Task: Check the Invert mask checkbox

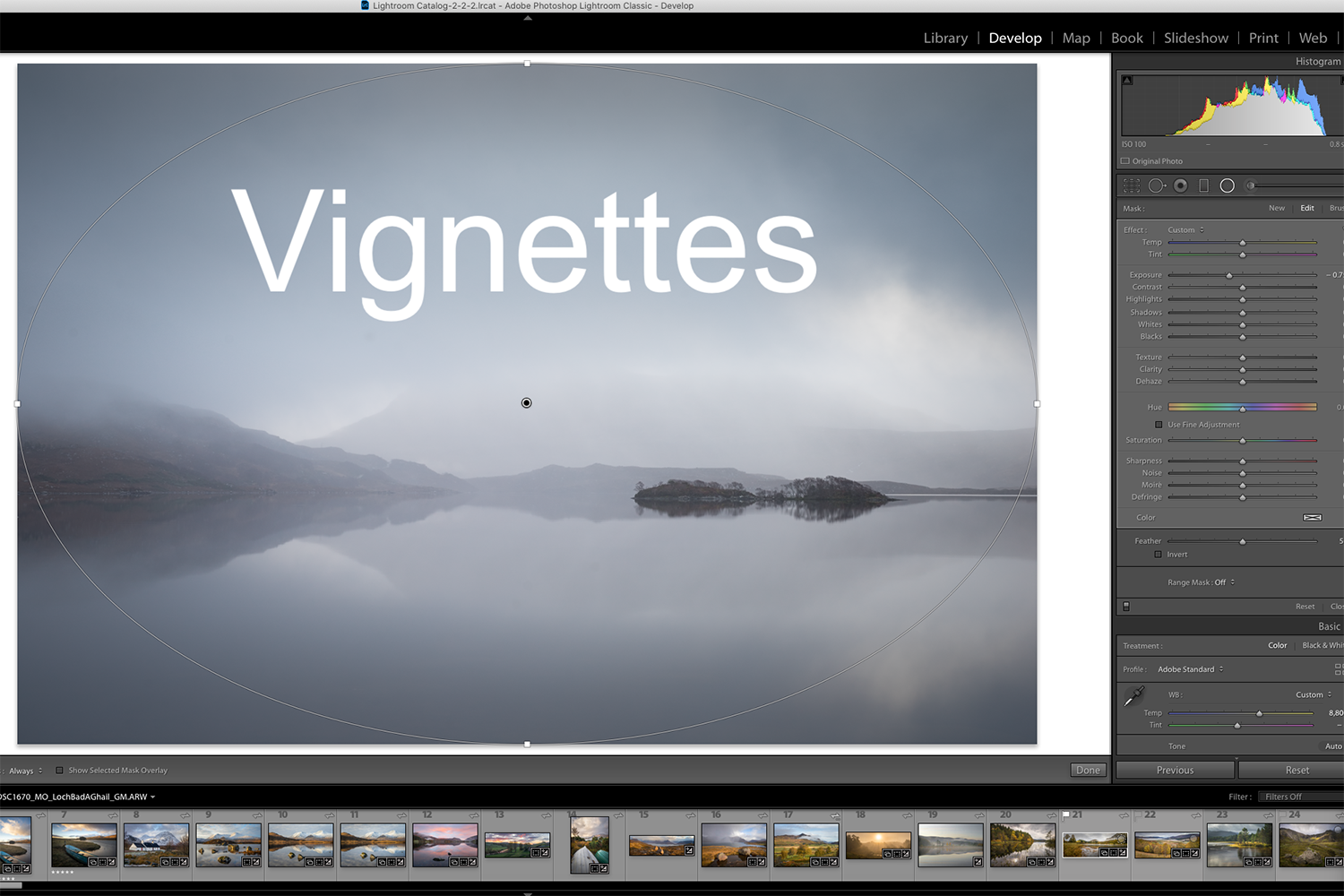Action: click(1158, 555)
